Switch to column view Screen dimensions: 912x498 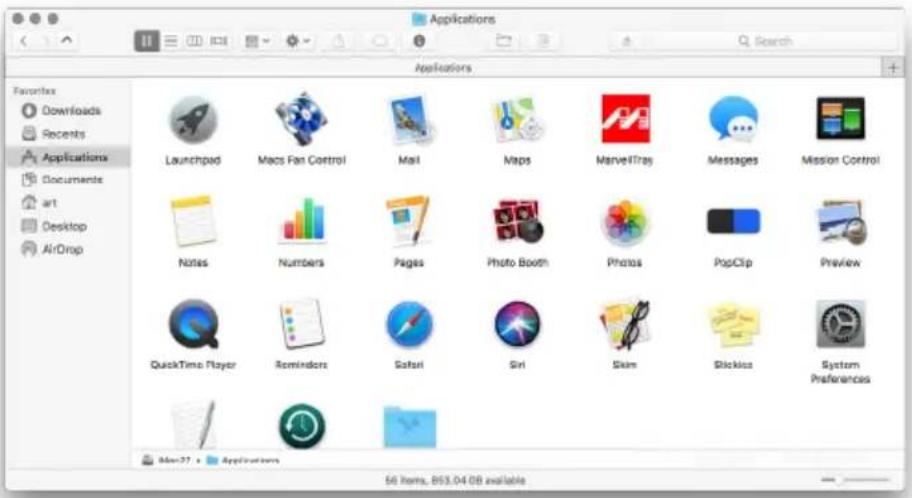tap(194, 41)
